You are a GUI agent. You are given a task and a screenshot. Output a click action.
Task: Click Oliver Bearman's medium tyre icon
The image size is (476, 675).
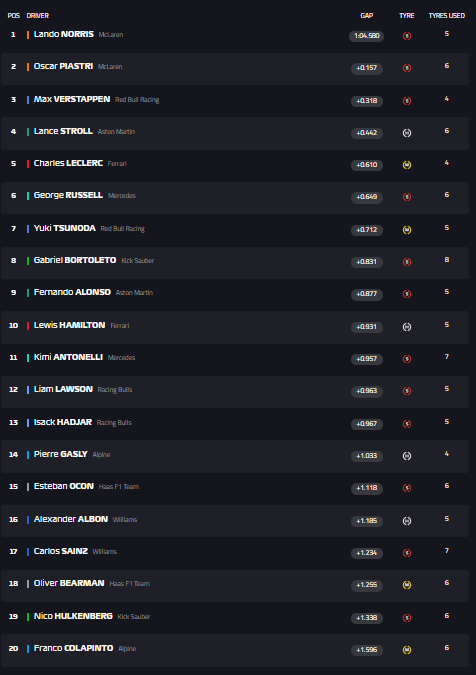407,585
